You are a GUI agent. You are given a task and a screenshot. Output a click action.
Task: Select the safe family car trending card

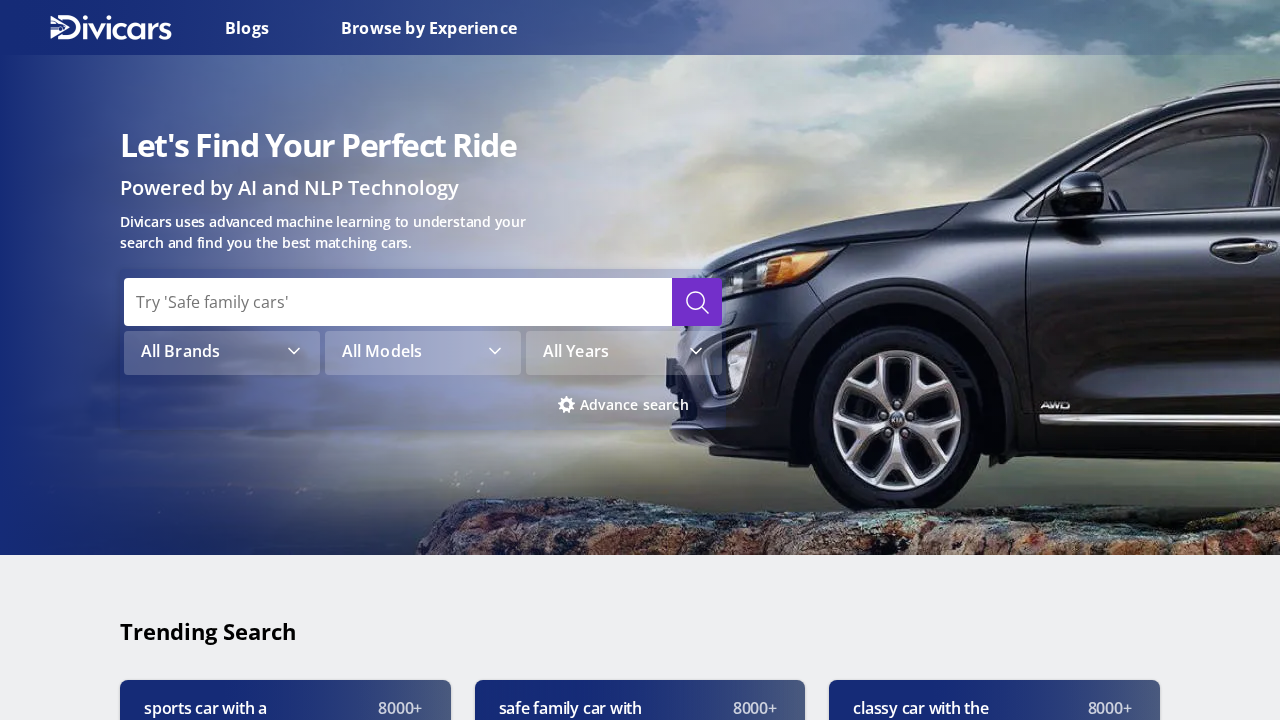coord(640,700)
